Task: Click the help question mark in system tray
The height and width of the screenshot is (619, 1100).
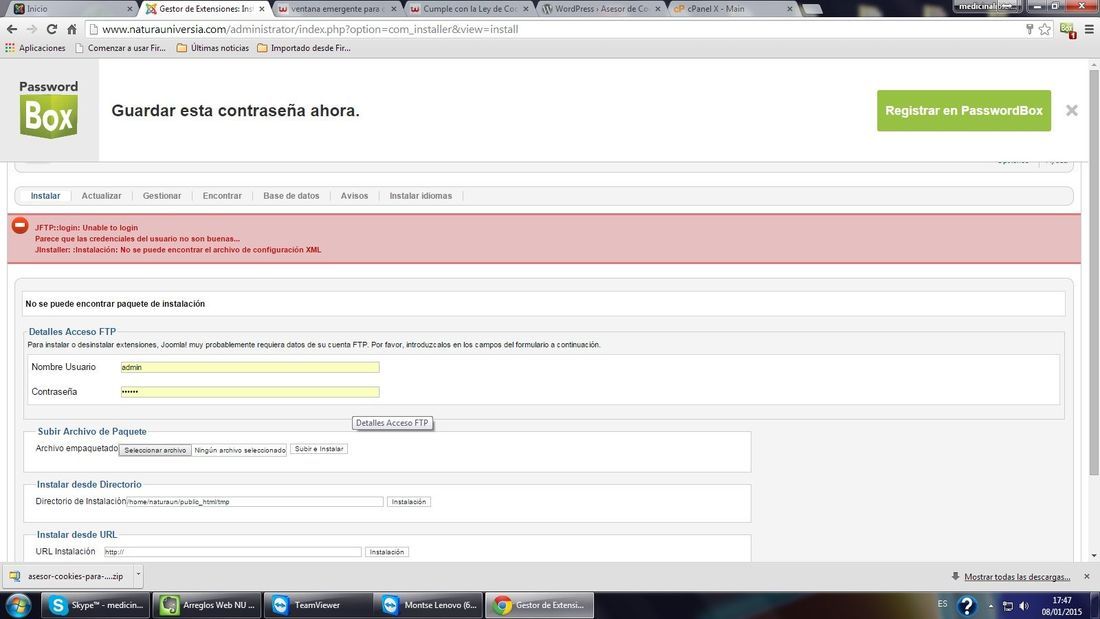Action: point(967,606)
